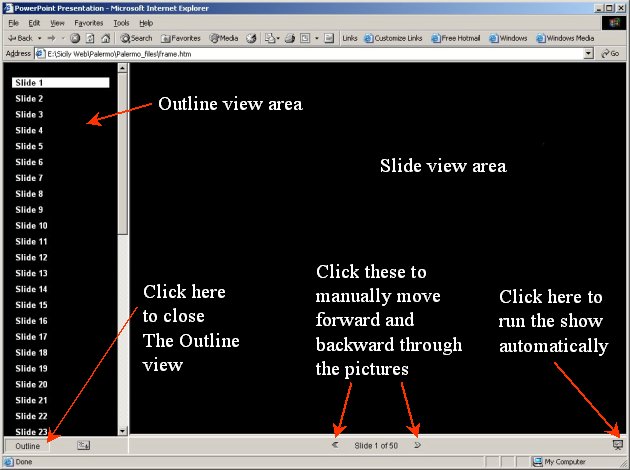
Task: Click expand/collapse outline icon next to Outline
Action: tap(83, 445)
